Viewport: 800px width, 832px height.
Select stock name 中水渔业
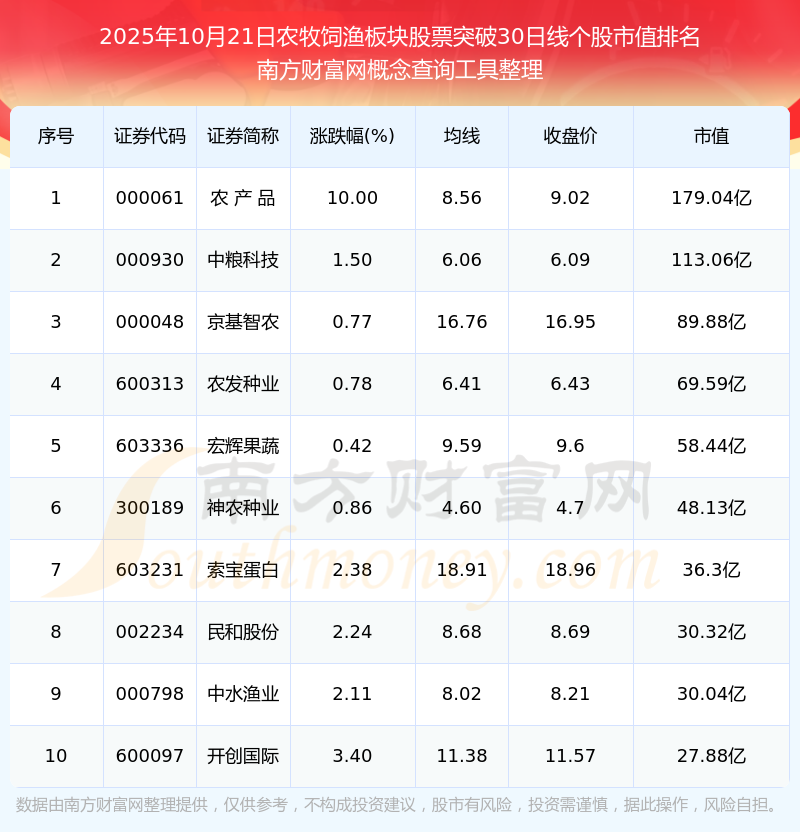pos(243,695)
